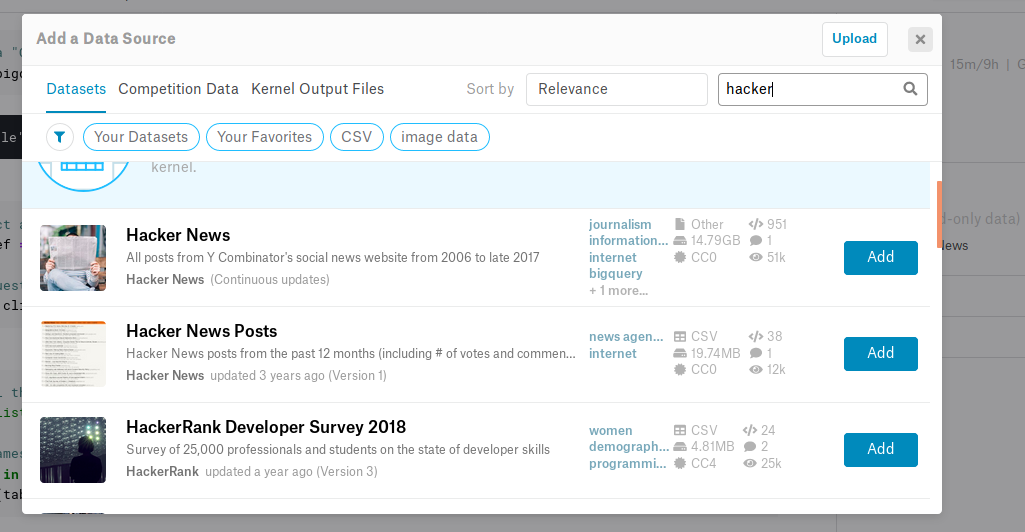This screenshot has height=532, width=1025.
Task: Click the file icon next to Other
Action: (x=680, y=224)
